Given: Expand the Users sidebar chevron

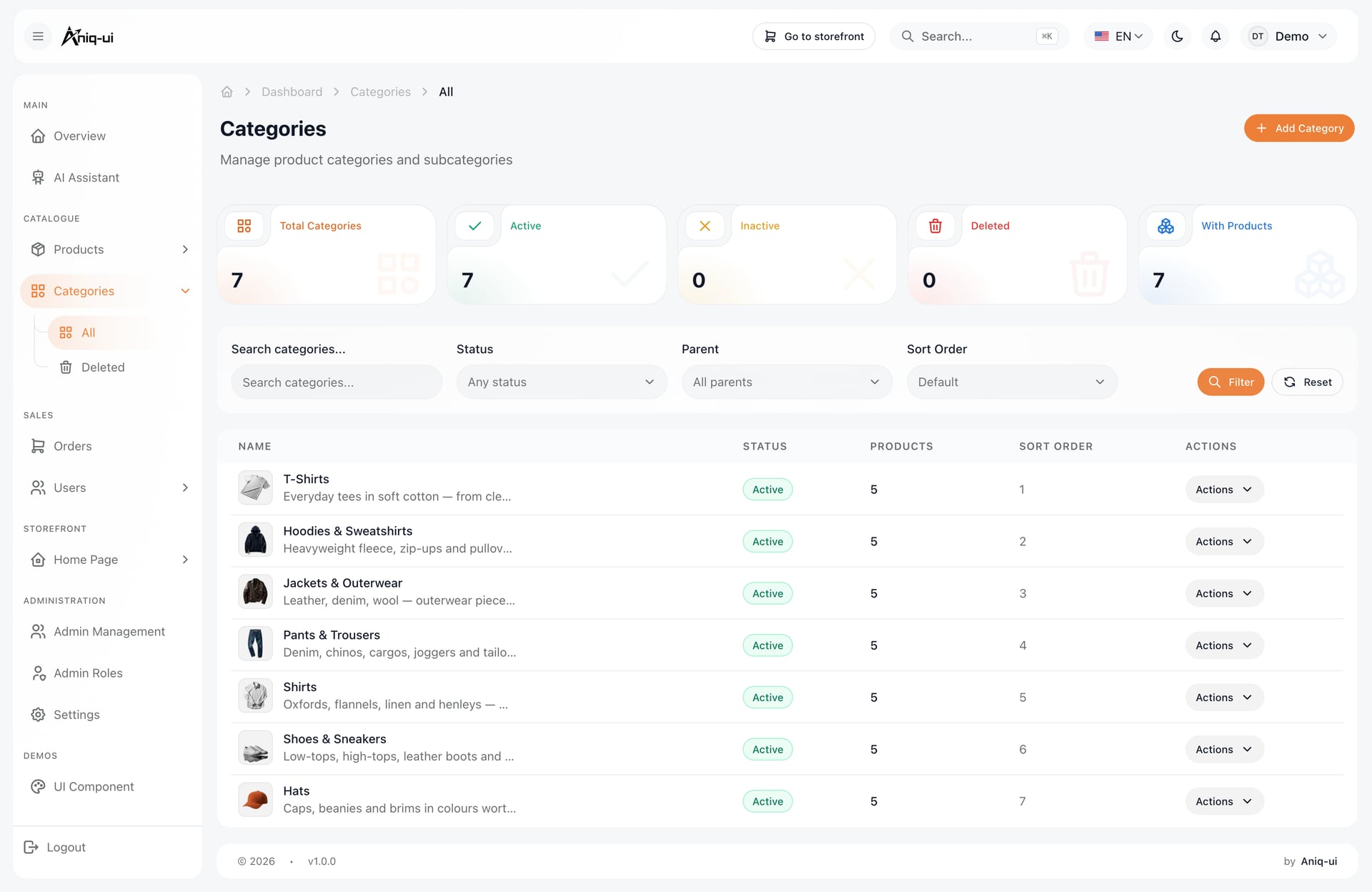Looking at the screenshot, I should click(185, 487).
